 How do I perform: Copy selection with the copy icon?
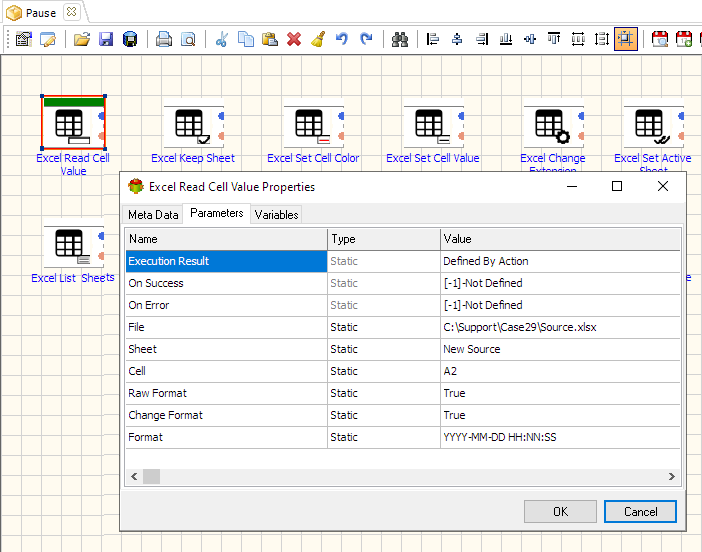(x=246, y=39)
